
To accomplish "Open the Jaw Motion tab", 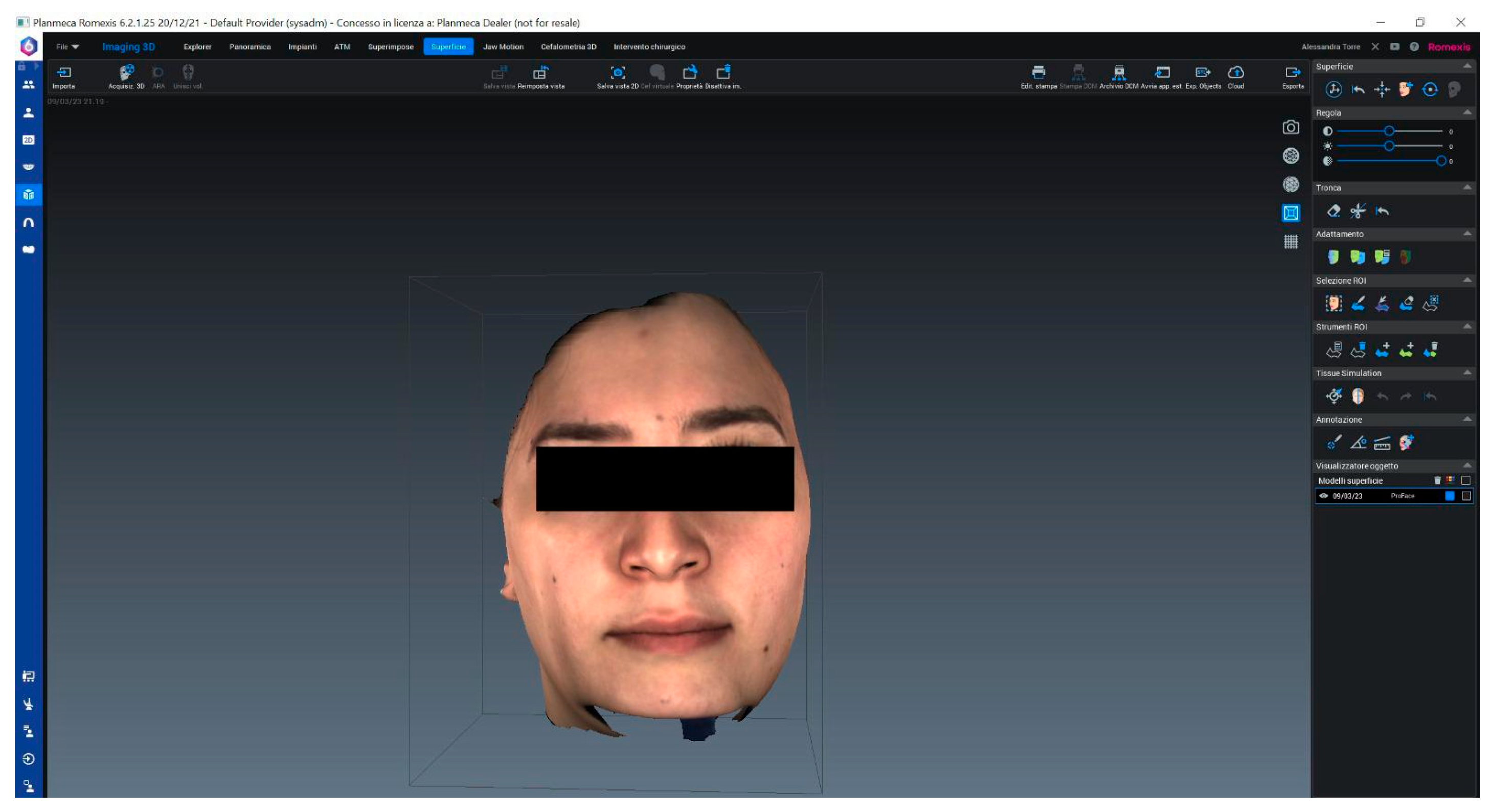I will click(503, 47).
